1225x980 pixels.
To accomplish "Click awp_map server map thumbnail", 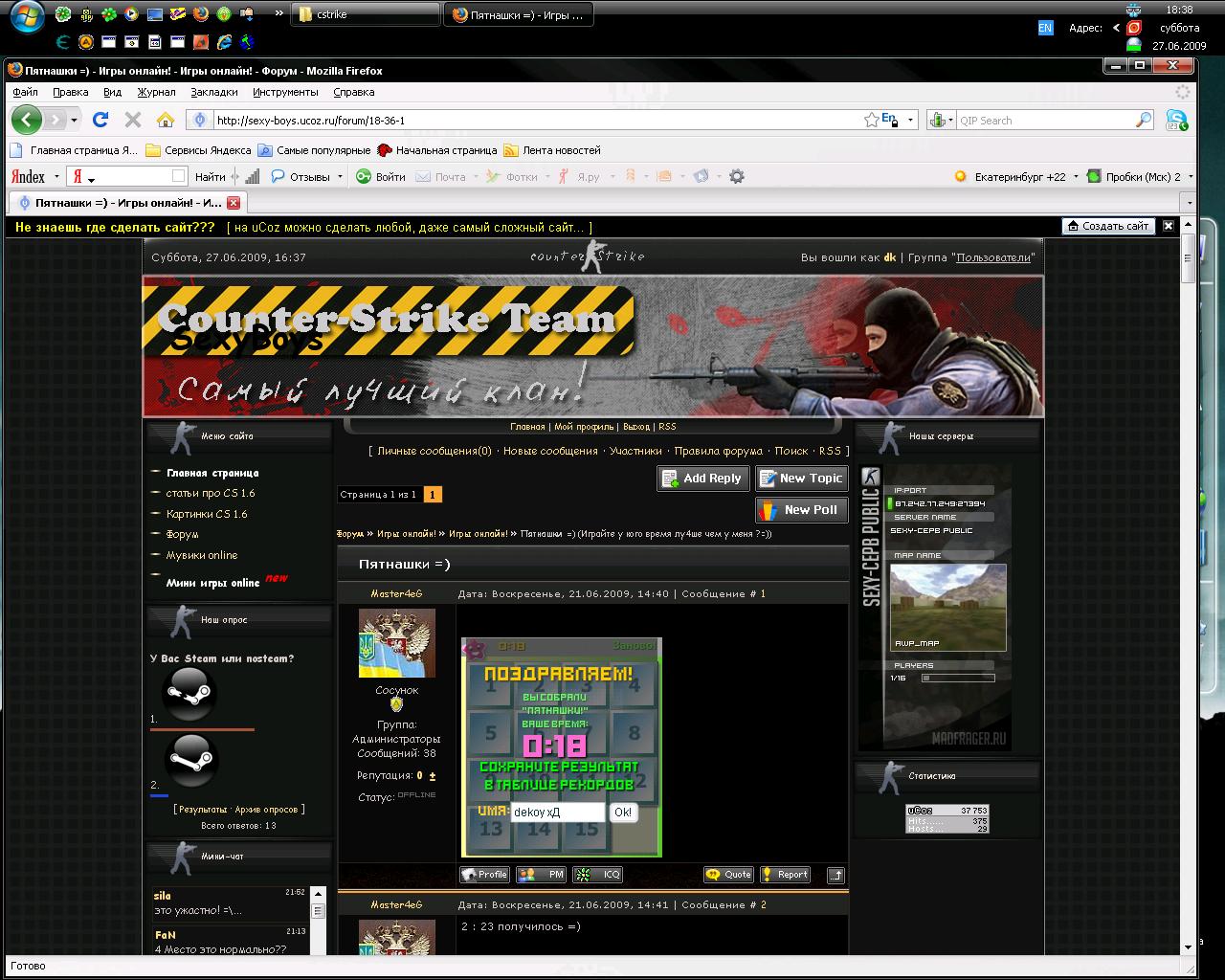I will point(948,607).
